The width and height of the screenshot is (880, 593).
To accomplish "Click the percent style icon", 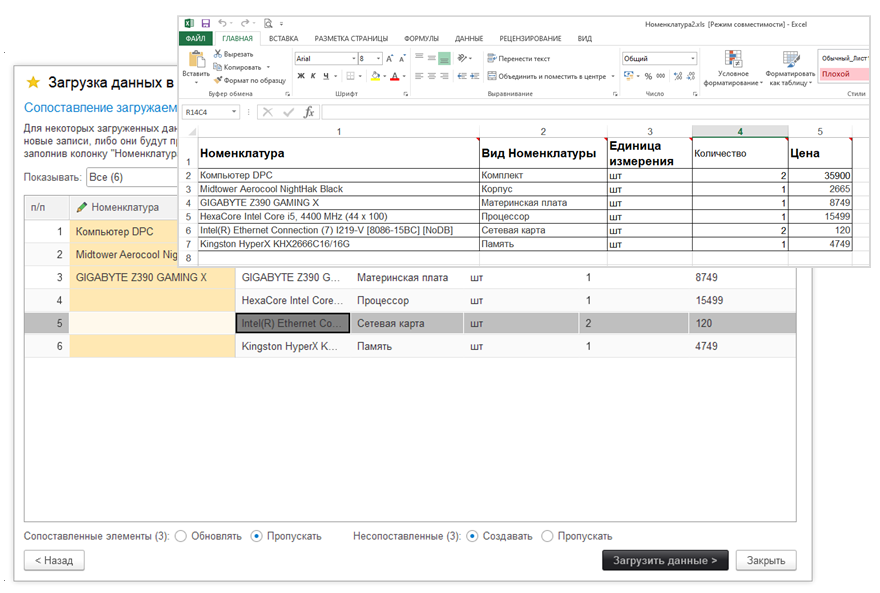I will pos(647,76).
